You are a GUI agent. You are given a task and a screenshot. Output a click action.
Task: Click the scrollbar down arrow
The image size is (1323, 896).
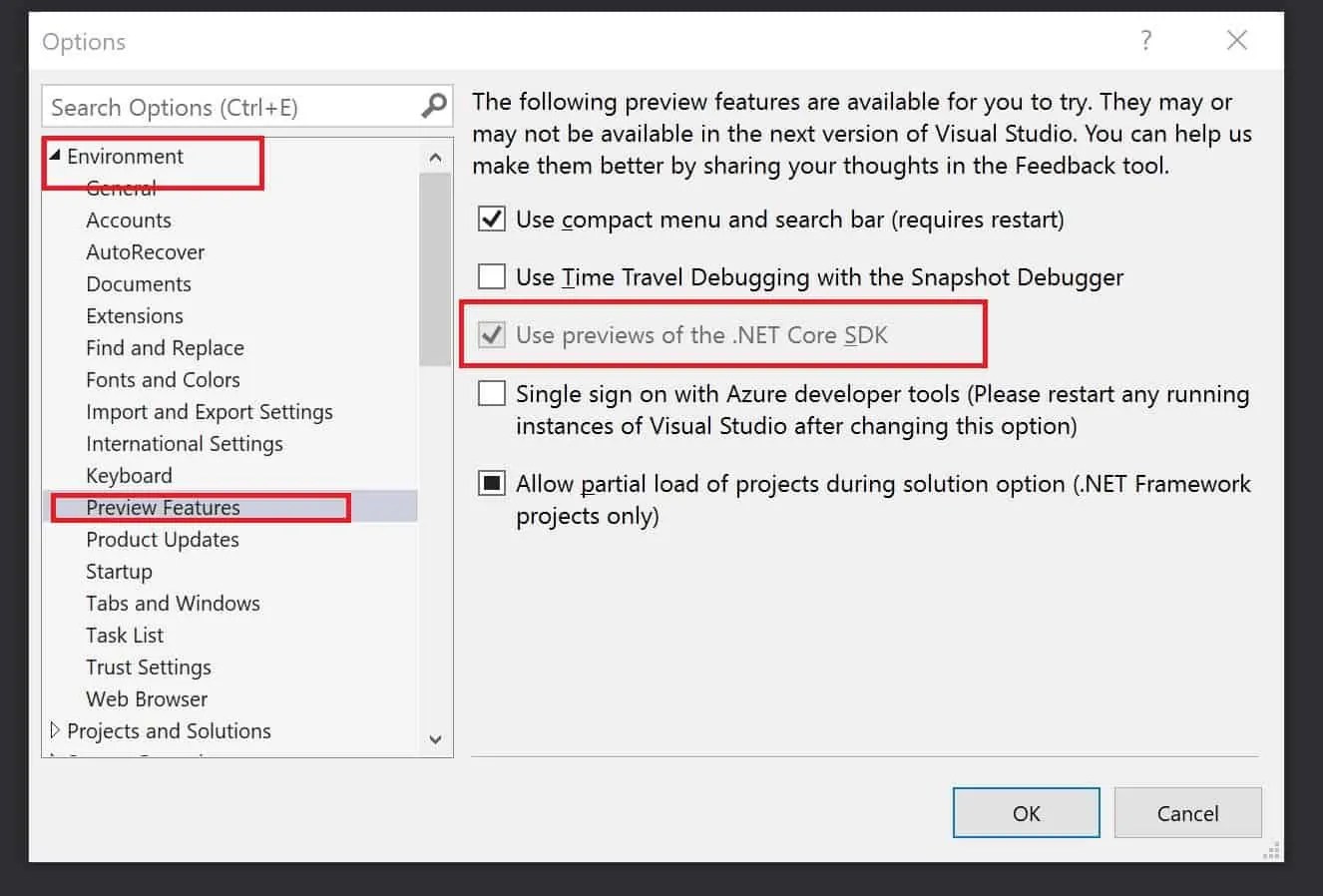tap(435, 739)
